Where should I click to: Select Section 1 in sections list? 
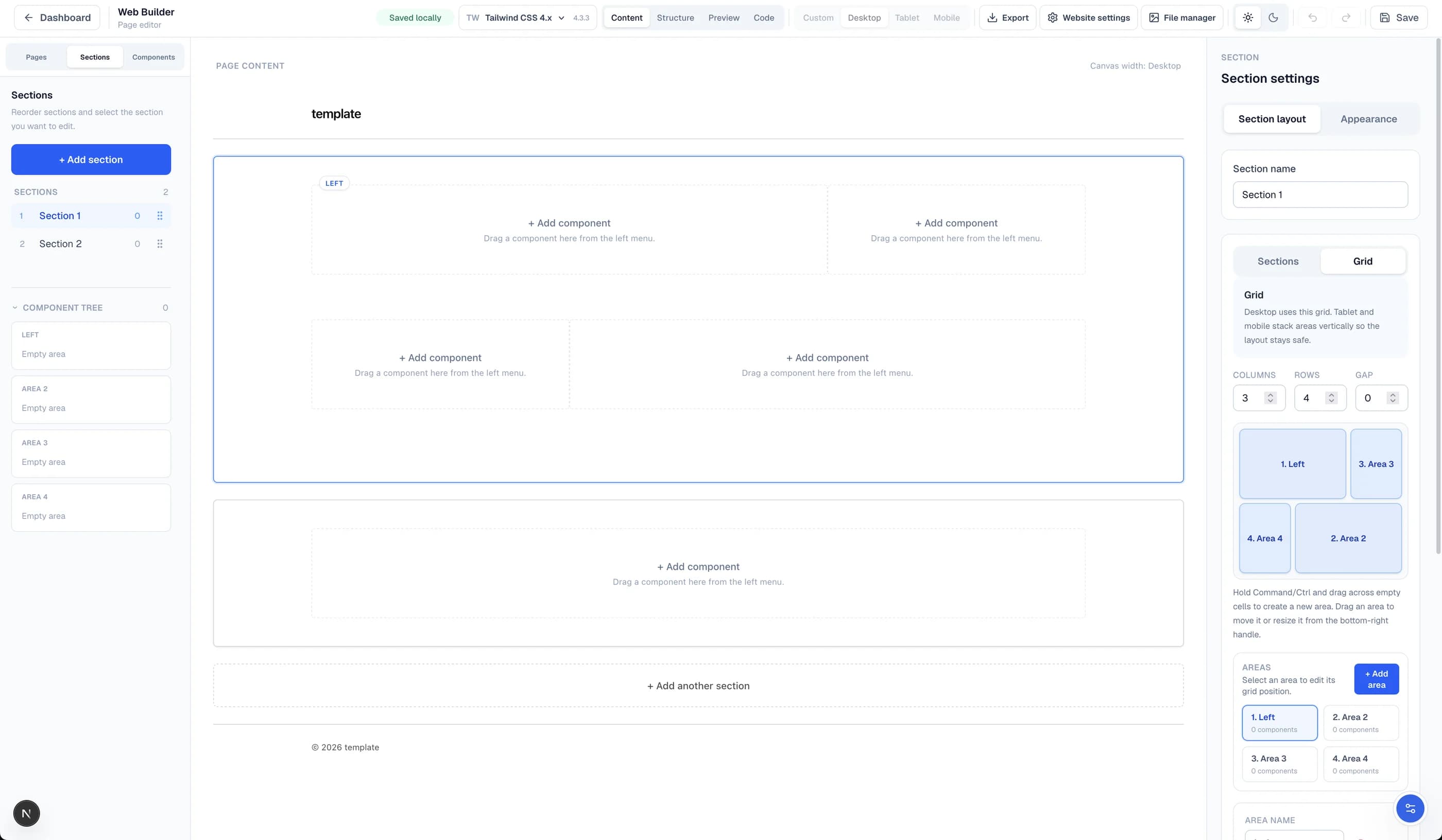point(91,216)
